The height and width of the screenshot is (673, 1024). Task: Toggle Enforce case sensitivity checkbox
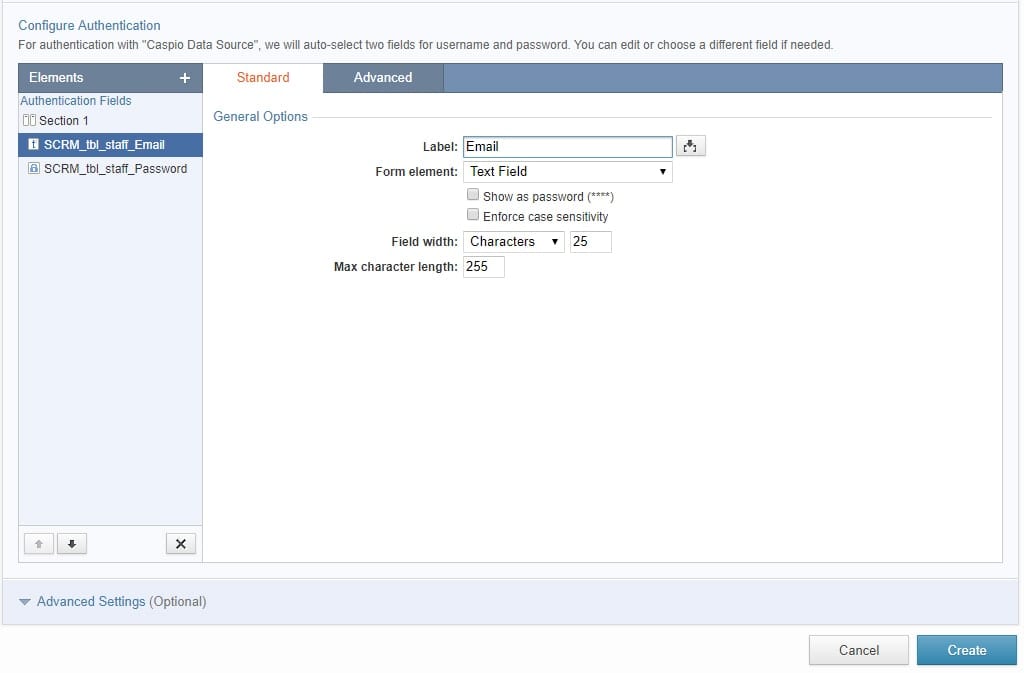[x=473, y=215]
